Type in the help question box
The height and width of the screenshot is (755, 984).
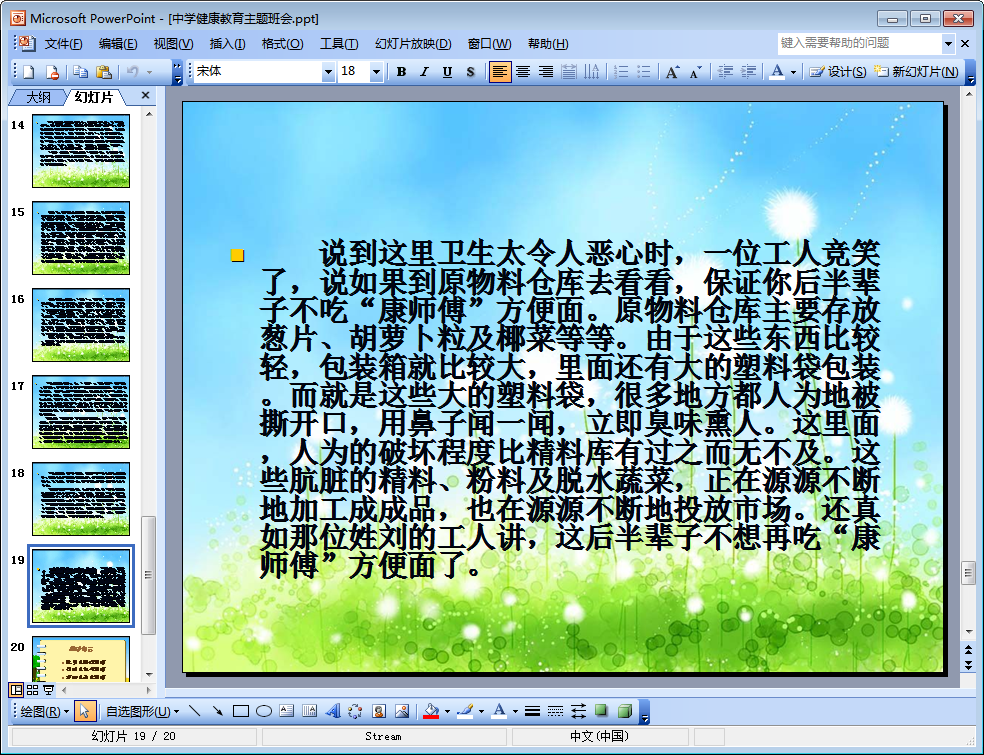pyautogui.click(x=858, y=43)
